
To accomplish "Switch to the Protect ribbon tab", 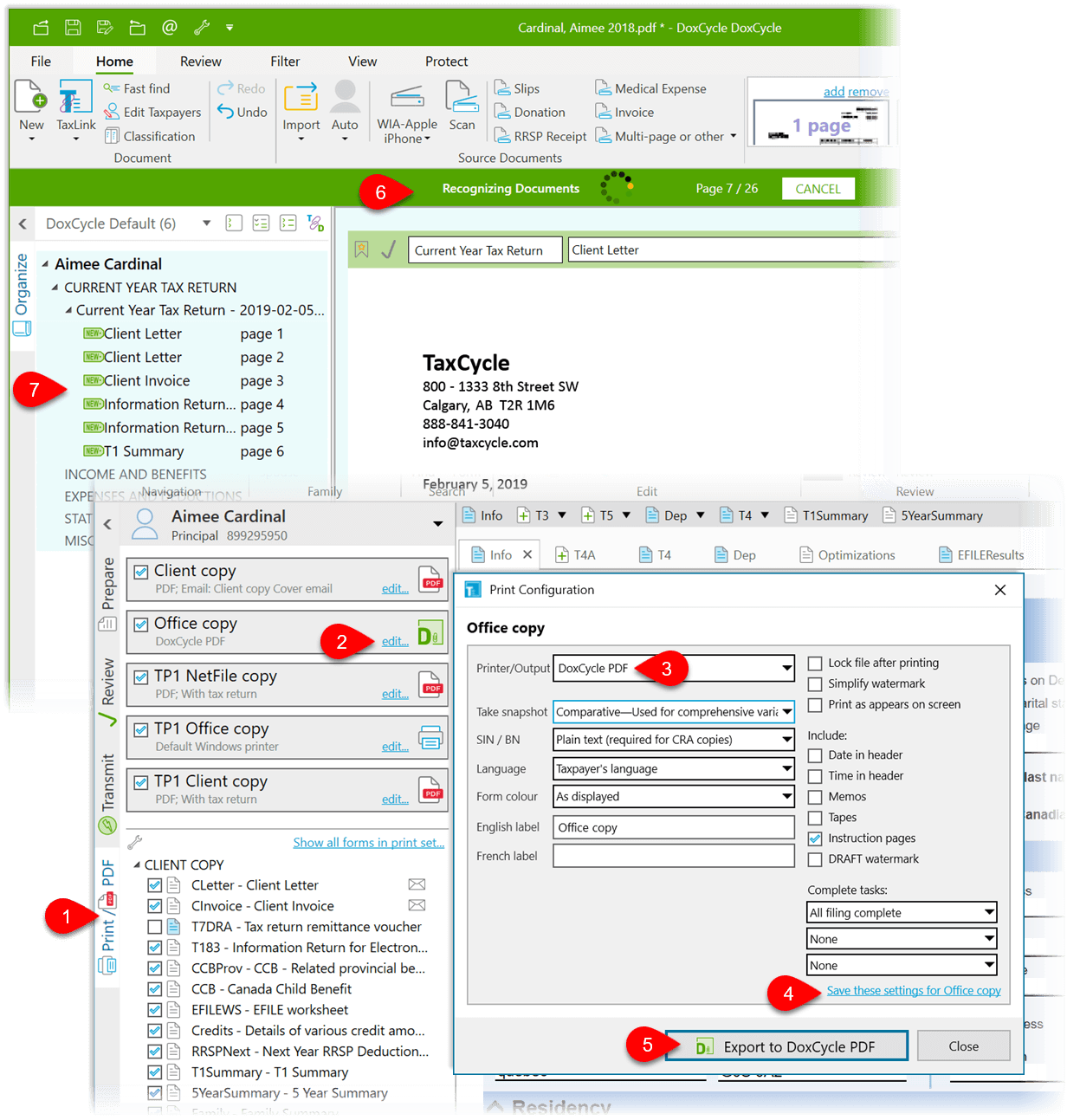I will pos(446,62).
